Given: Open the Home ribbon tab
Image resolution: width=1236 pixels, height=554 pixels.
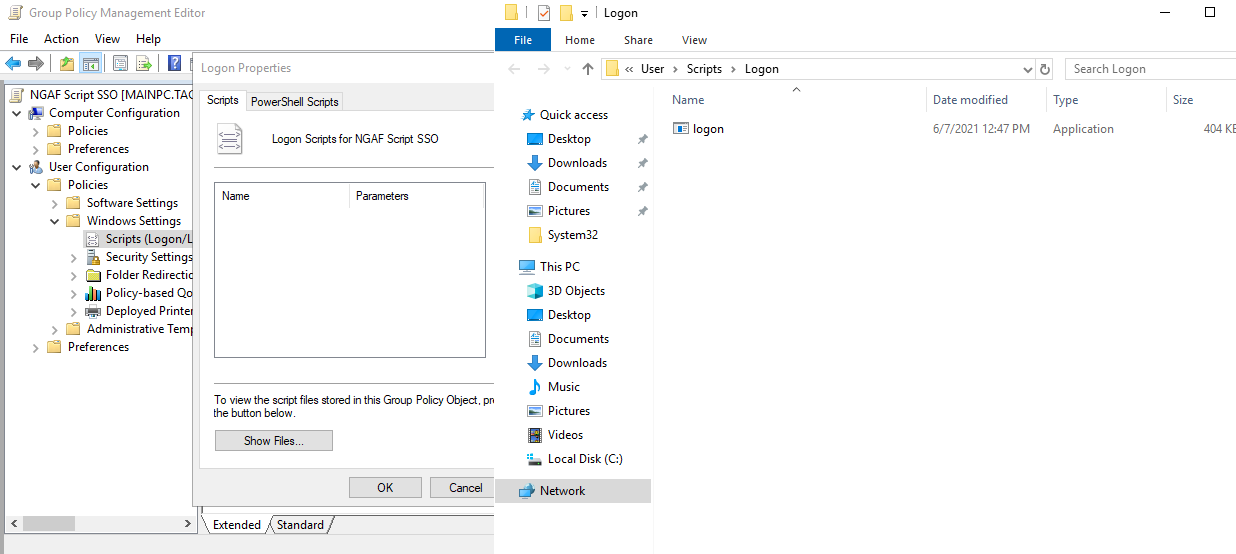Looking at the screenshot, I should (580, 40).
